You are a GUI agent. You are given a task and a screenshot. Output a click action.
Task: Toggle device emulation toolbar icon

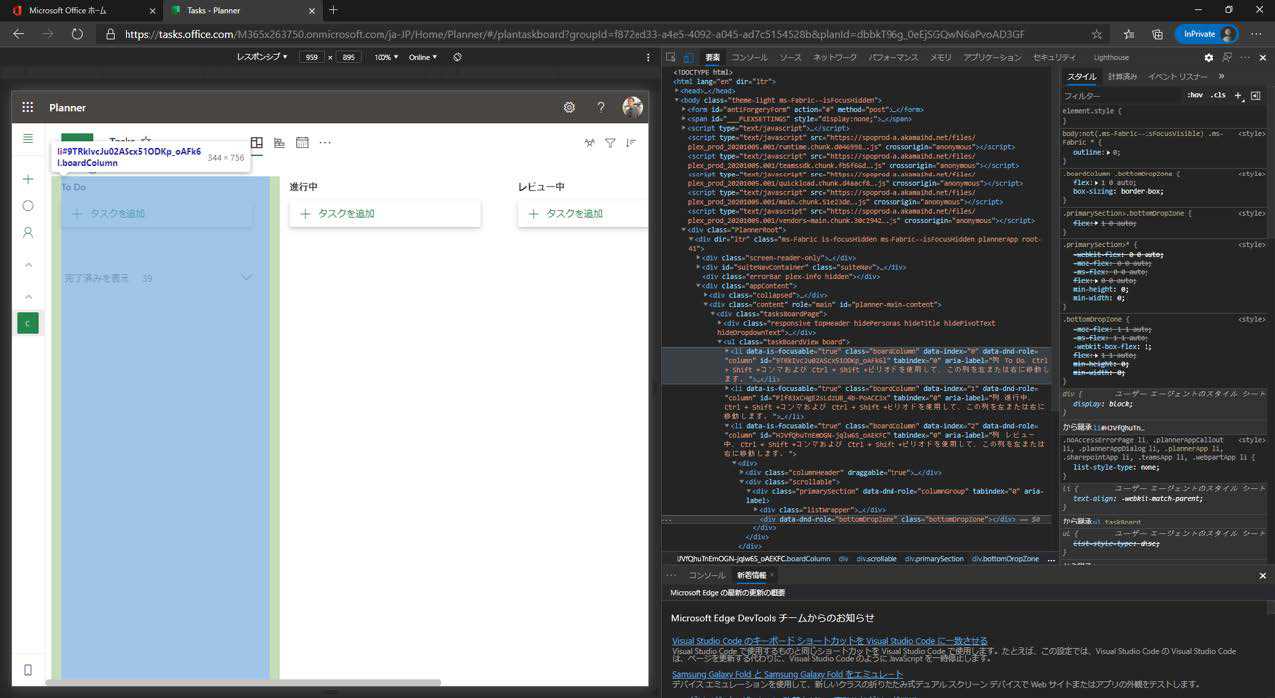coord(689,58)
